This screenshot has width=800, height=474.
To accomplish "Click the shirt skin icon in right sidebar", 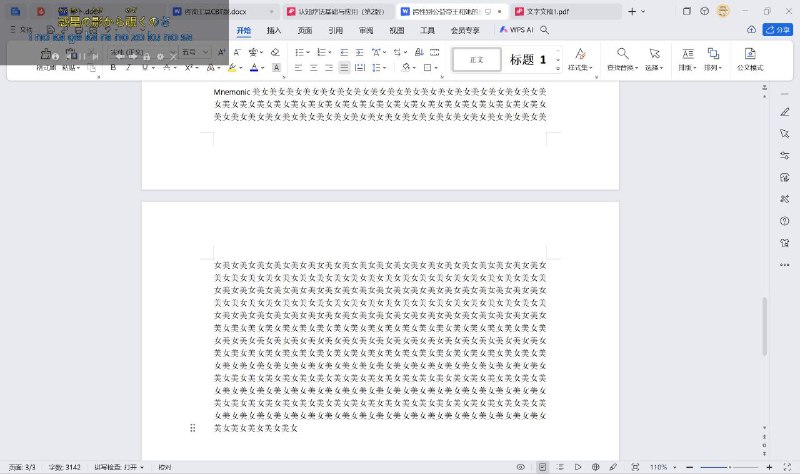I will pos(785,243).
